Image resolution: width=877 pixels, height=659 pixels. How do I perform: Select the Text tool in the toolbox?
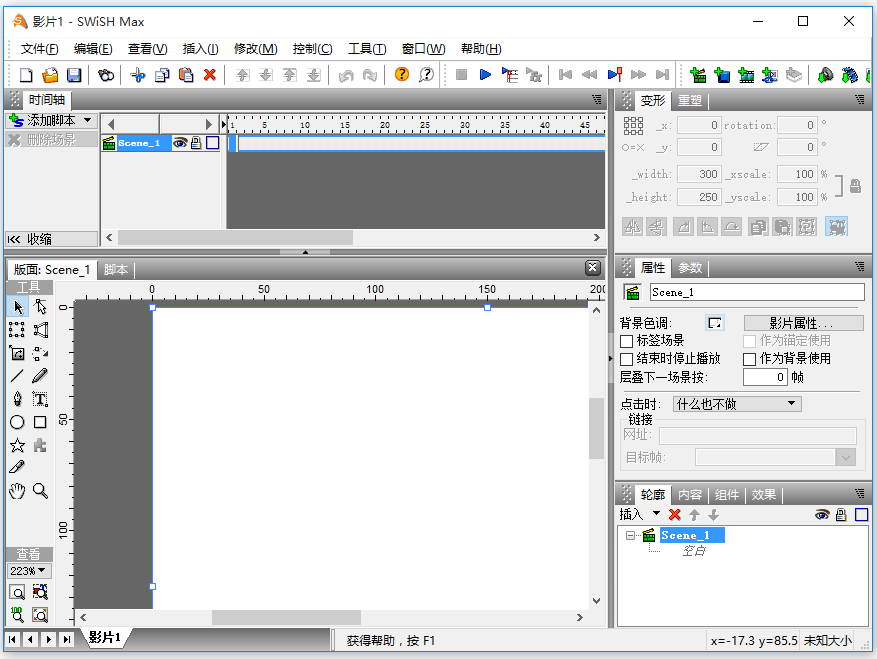click(x=40, y=399)
